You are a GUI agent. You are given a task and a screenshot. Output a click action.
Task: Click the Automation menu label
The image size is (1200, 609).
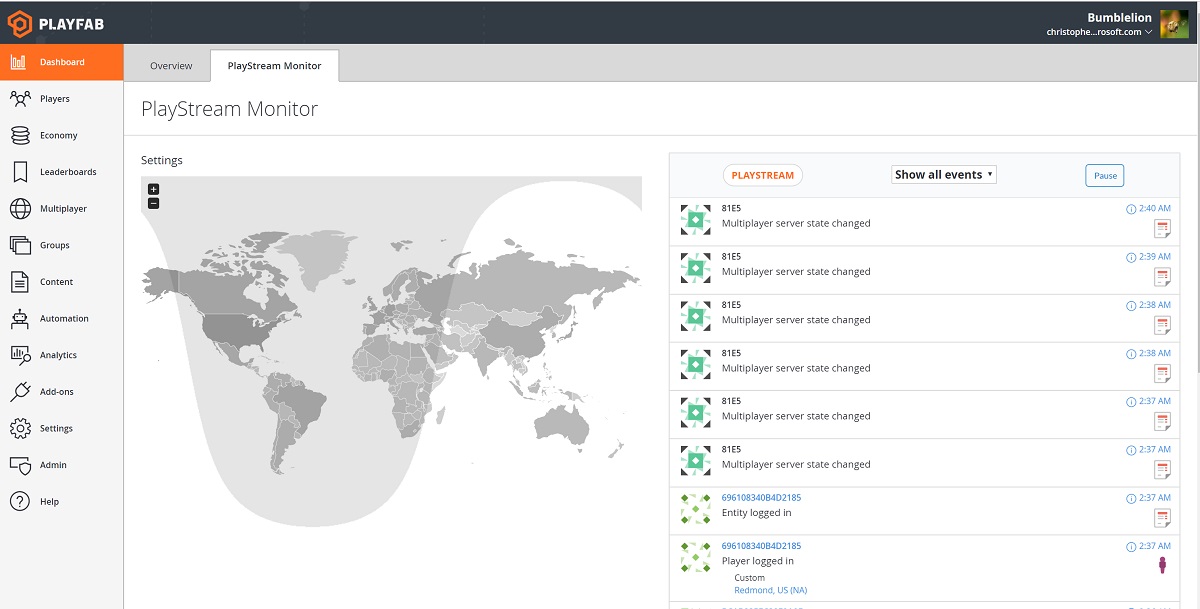click(64, 319)
